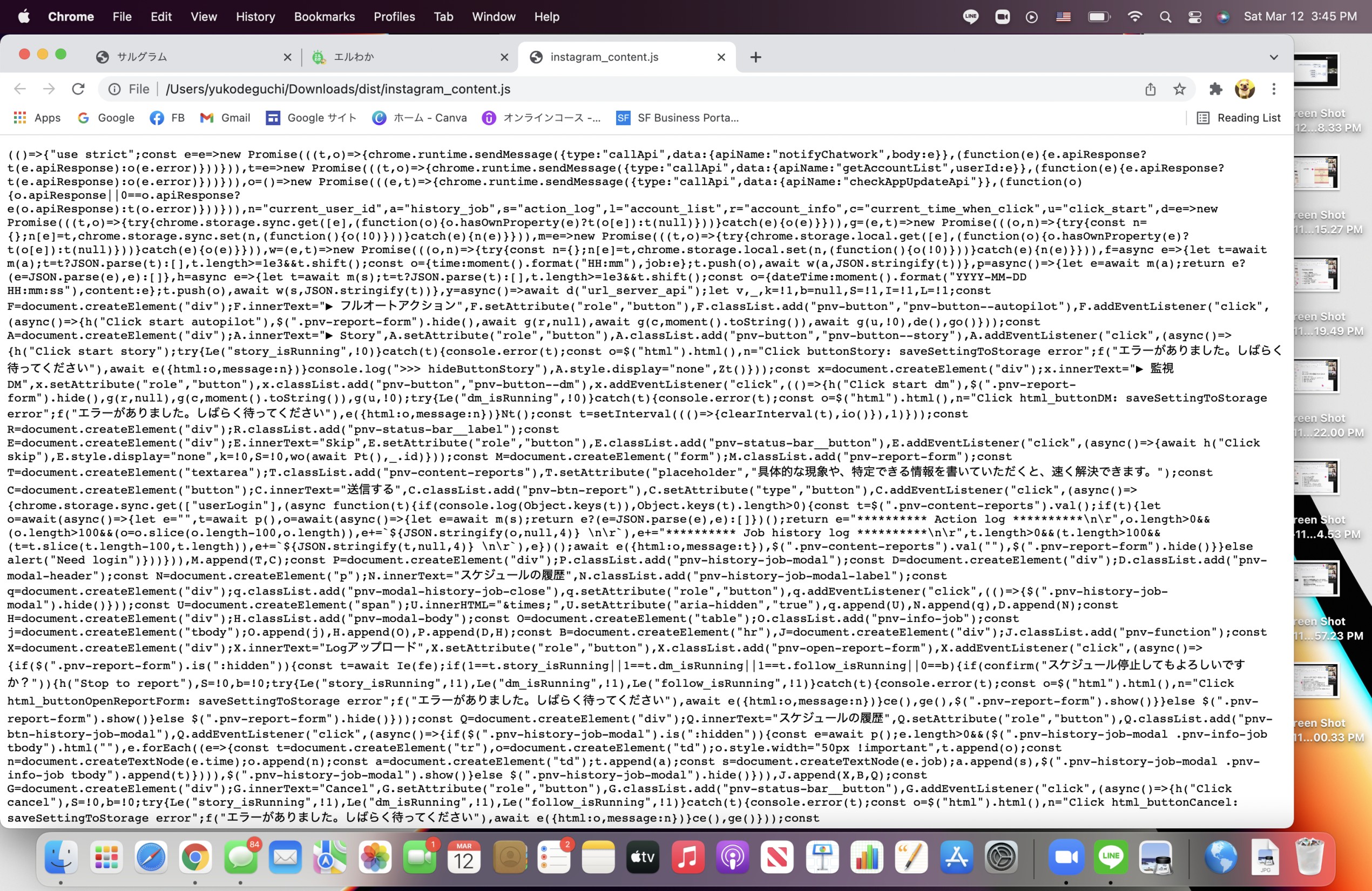Switch to the サルグラム tab

(x=193, y=57)
